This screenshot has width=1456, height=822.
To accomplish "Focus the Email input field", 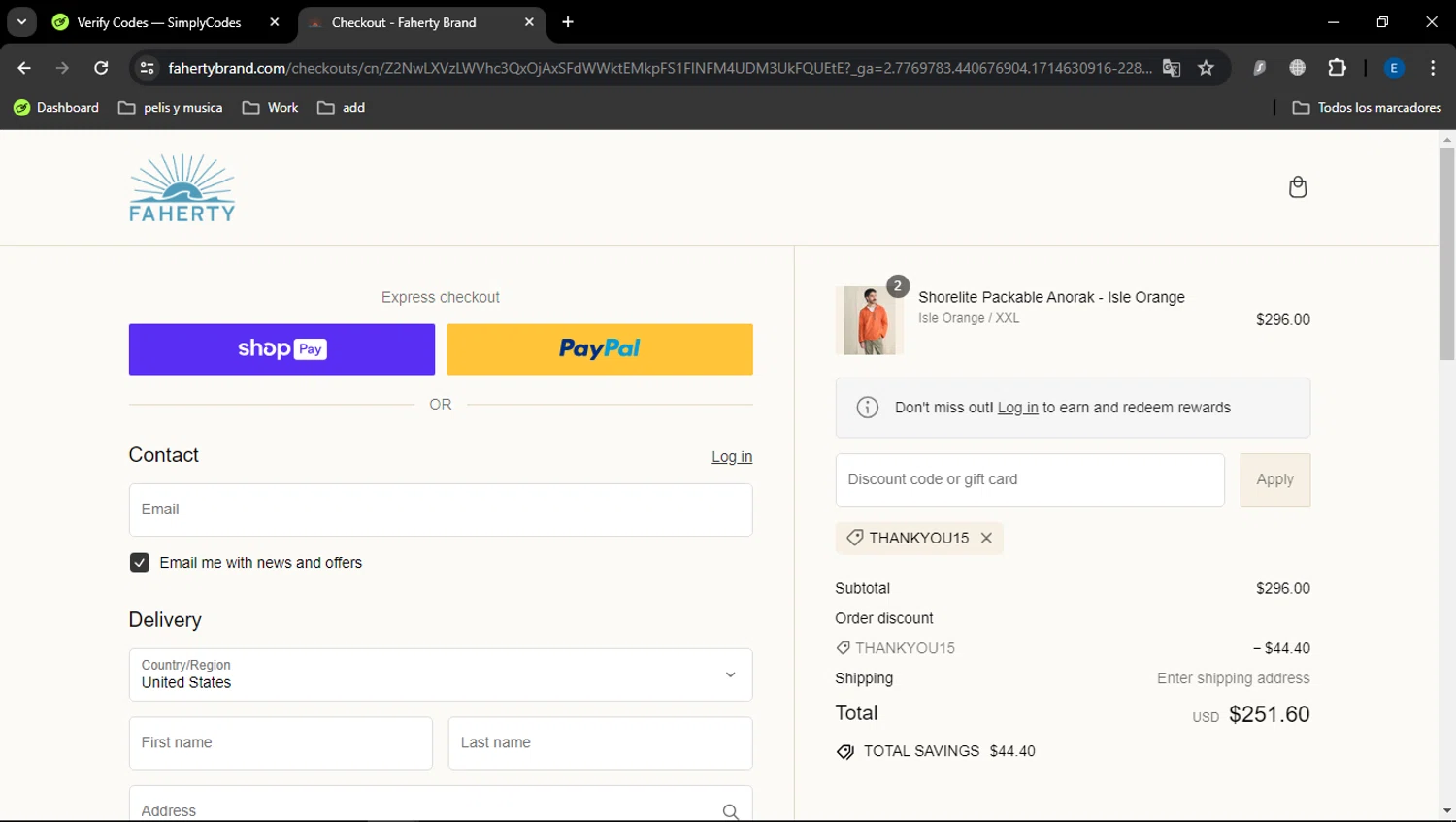I will 441,510.
